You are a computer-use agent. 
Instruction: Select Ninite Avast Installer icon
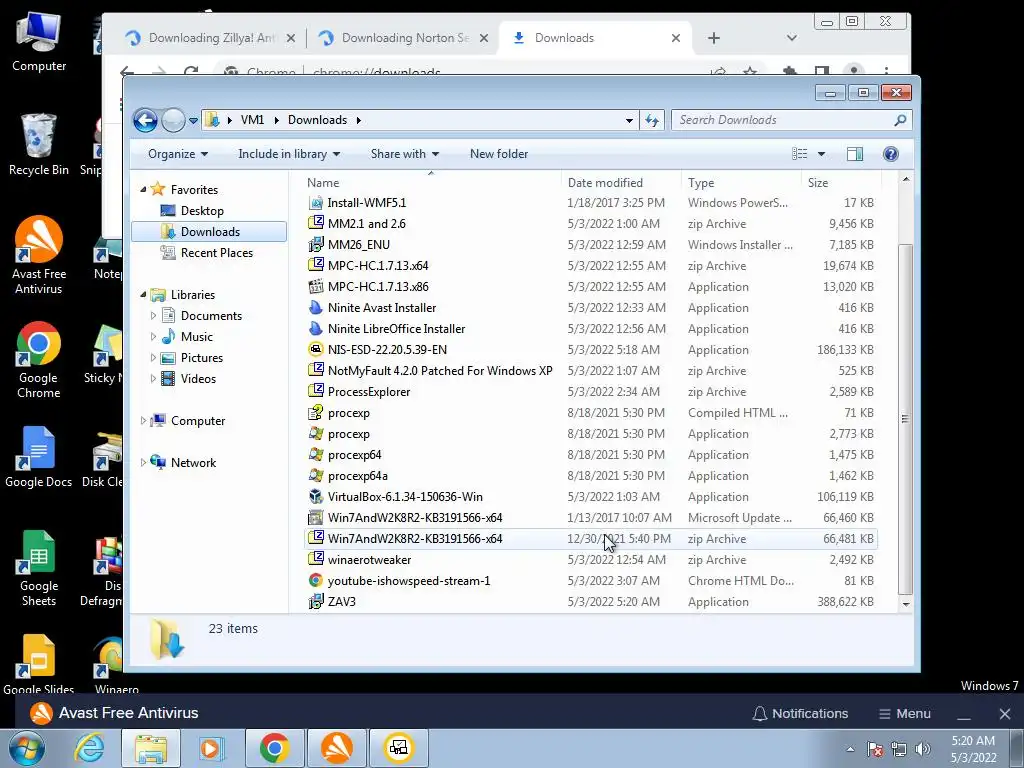point(316,308)
